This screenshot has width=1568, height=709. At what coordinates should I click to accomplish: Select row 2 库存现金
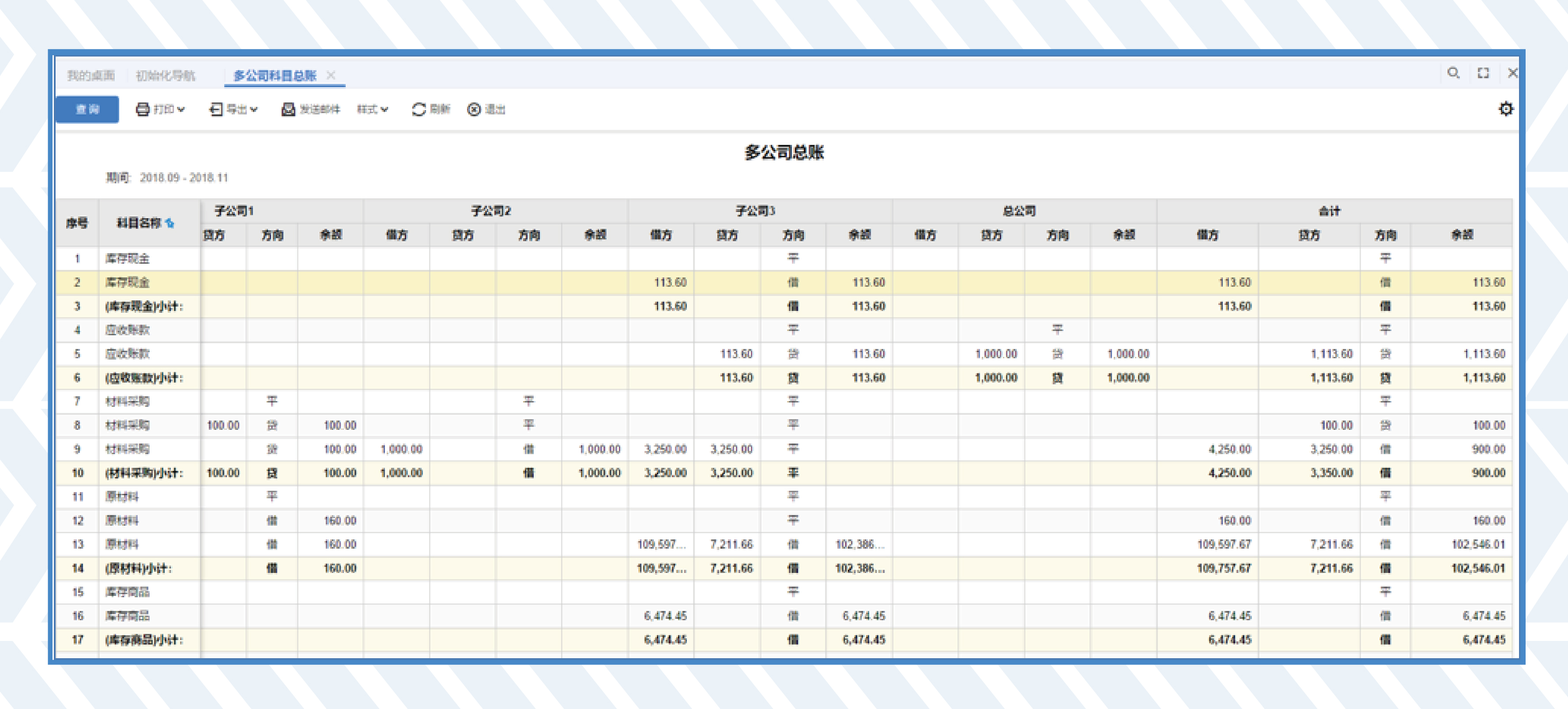(x=127, y=283)
